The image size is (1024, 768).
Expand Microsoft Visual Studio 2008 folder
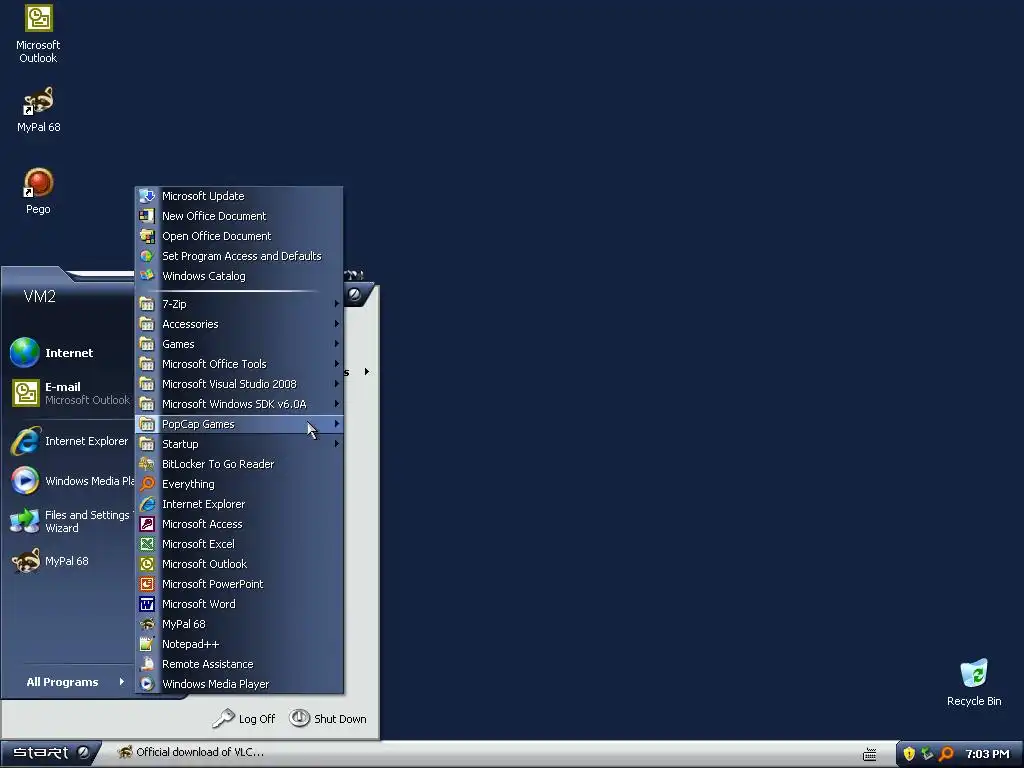(238, 385)
